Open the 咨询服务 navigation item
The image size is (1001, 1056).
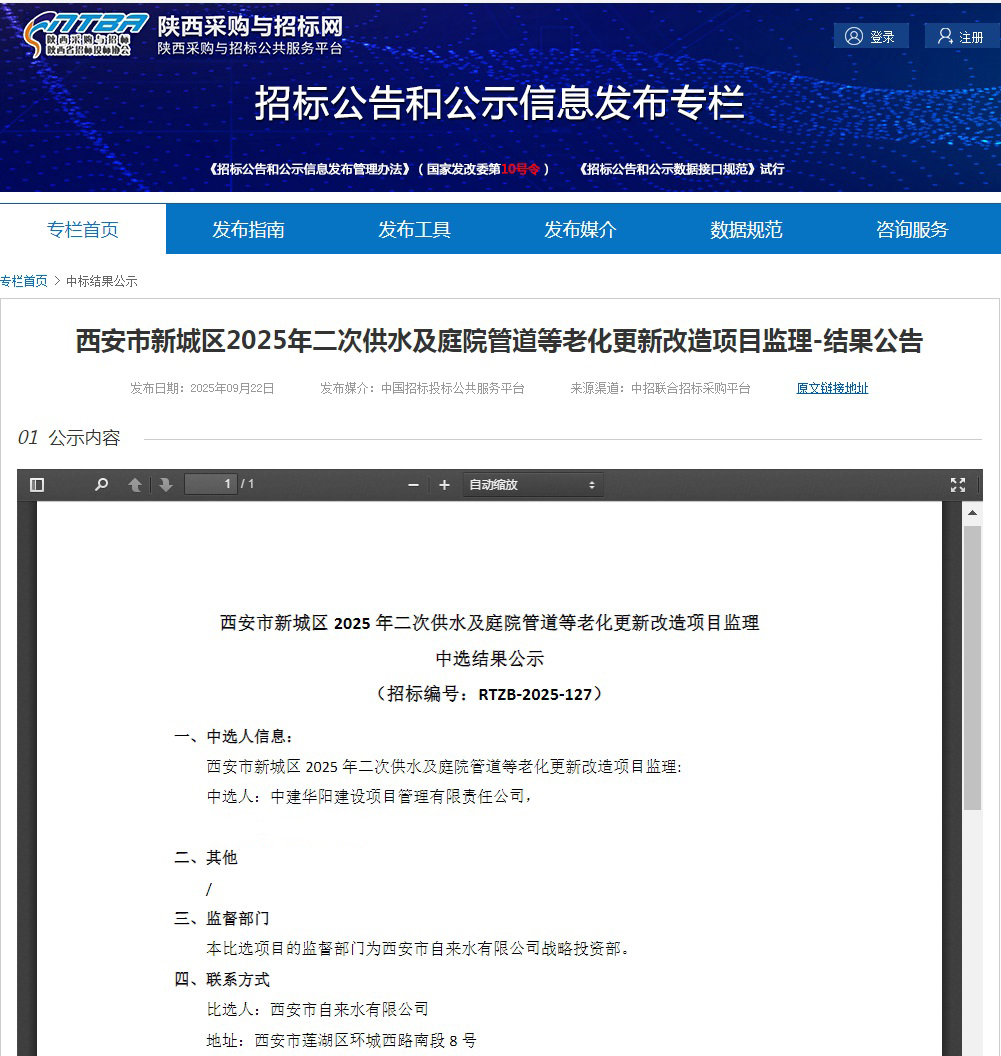point(912,229)
